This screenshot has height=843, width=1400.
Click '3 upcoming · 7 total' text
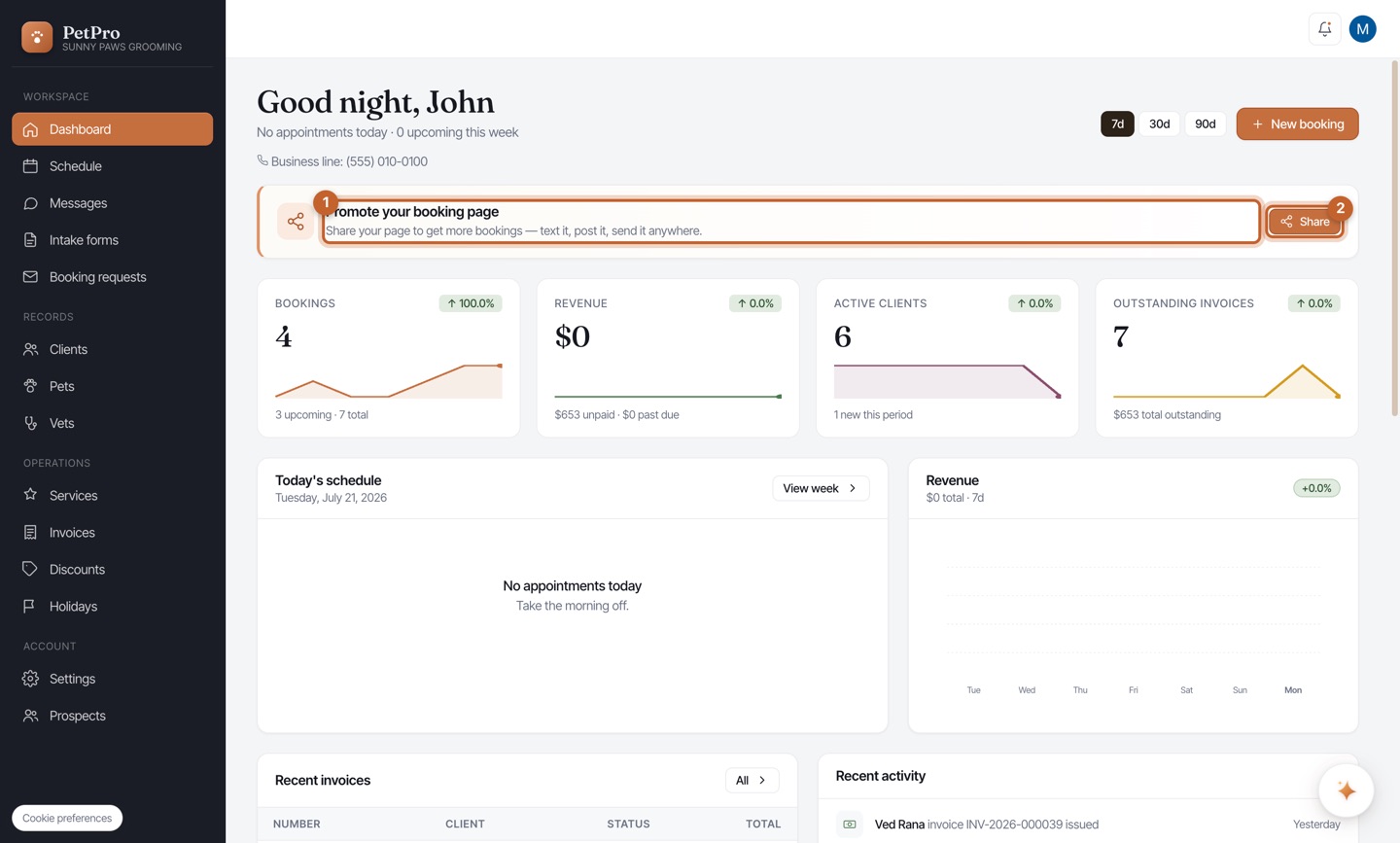322,415
